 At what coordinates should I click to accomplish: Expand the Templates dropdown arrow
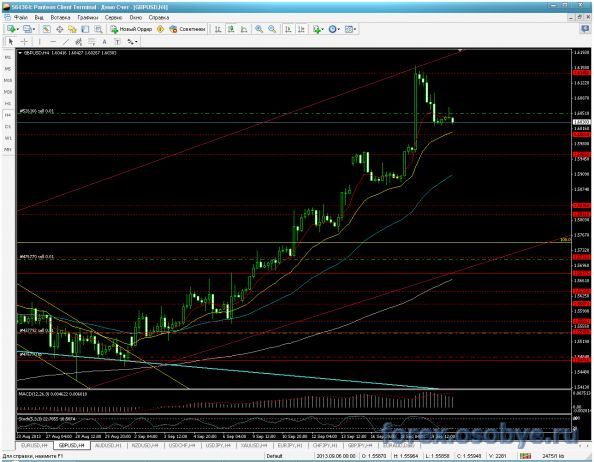355,30
